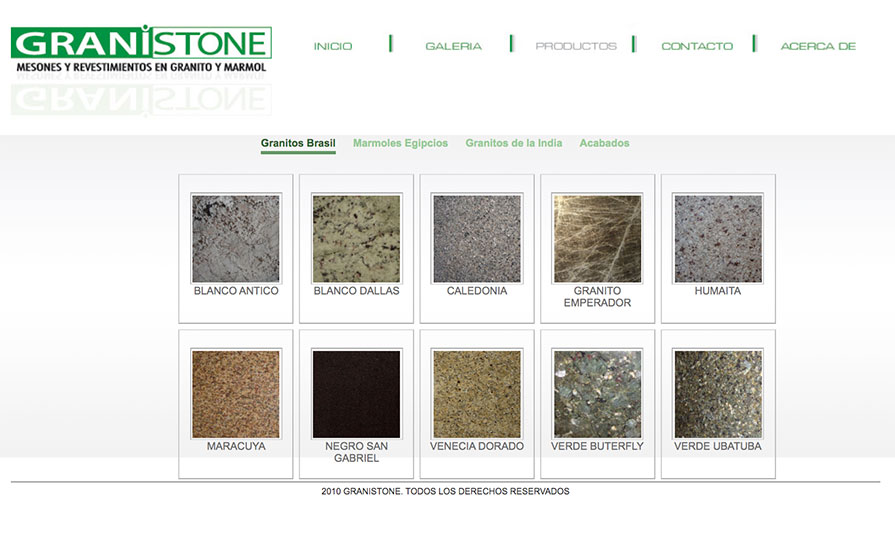View the Venecia Dorado thumbnail
This screenshot has height=552, width=895.
point(477,393)
